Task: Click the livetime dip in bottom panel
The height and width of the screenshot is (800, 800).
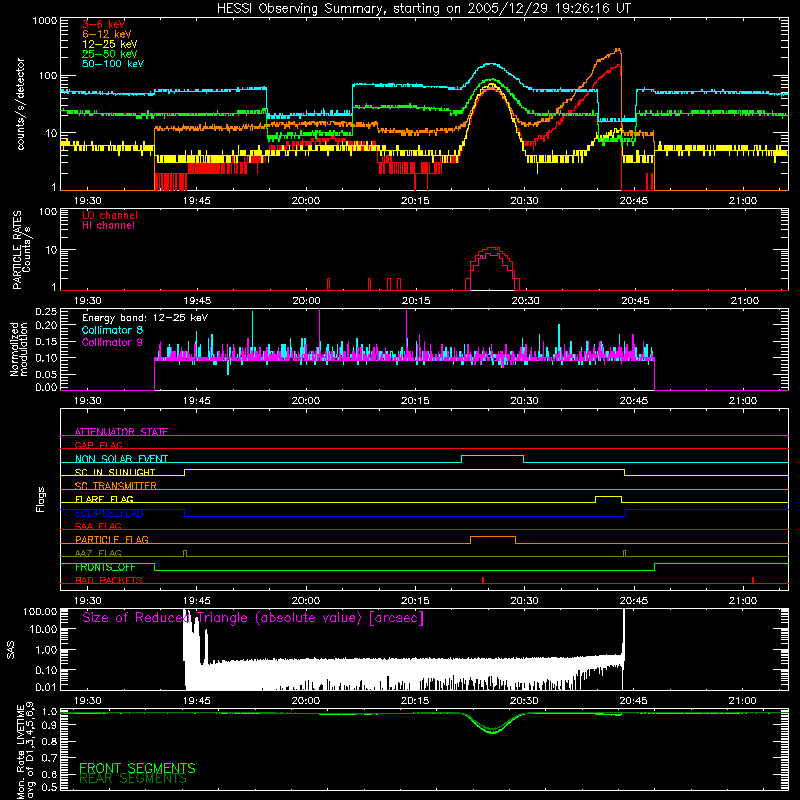Action: (x=492, y=732)
